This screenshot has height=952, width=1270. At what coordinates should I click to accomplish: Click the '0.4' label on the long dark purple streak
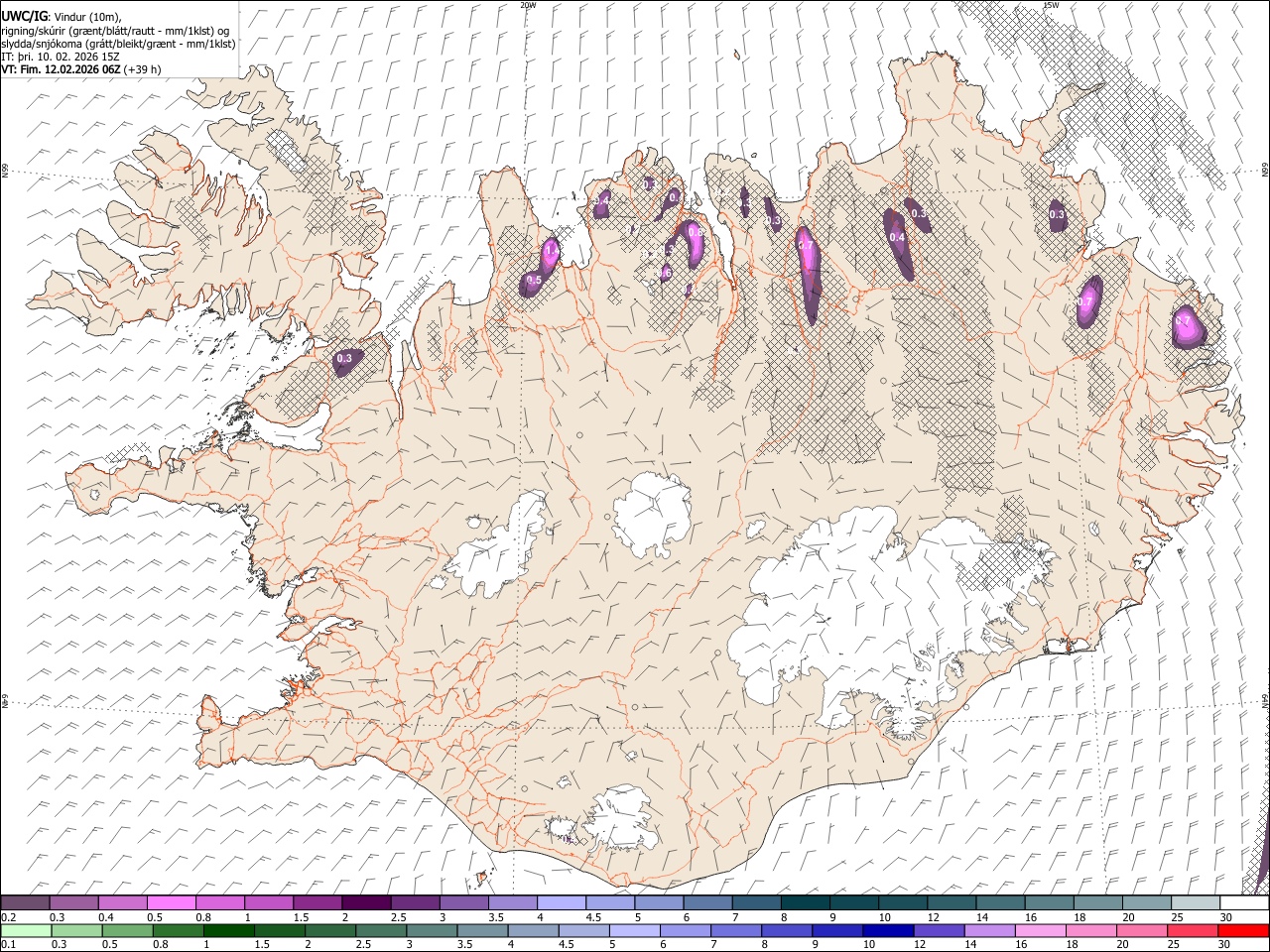tap(897, 237)
